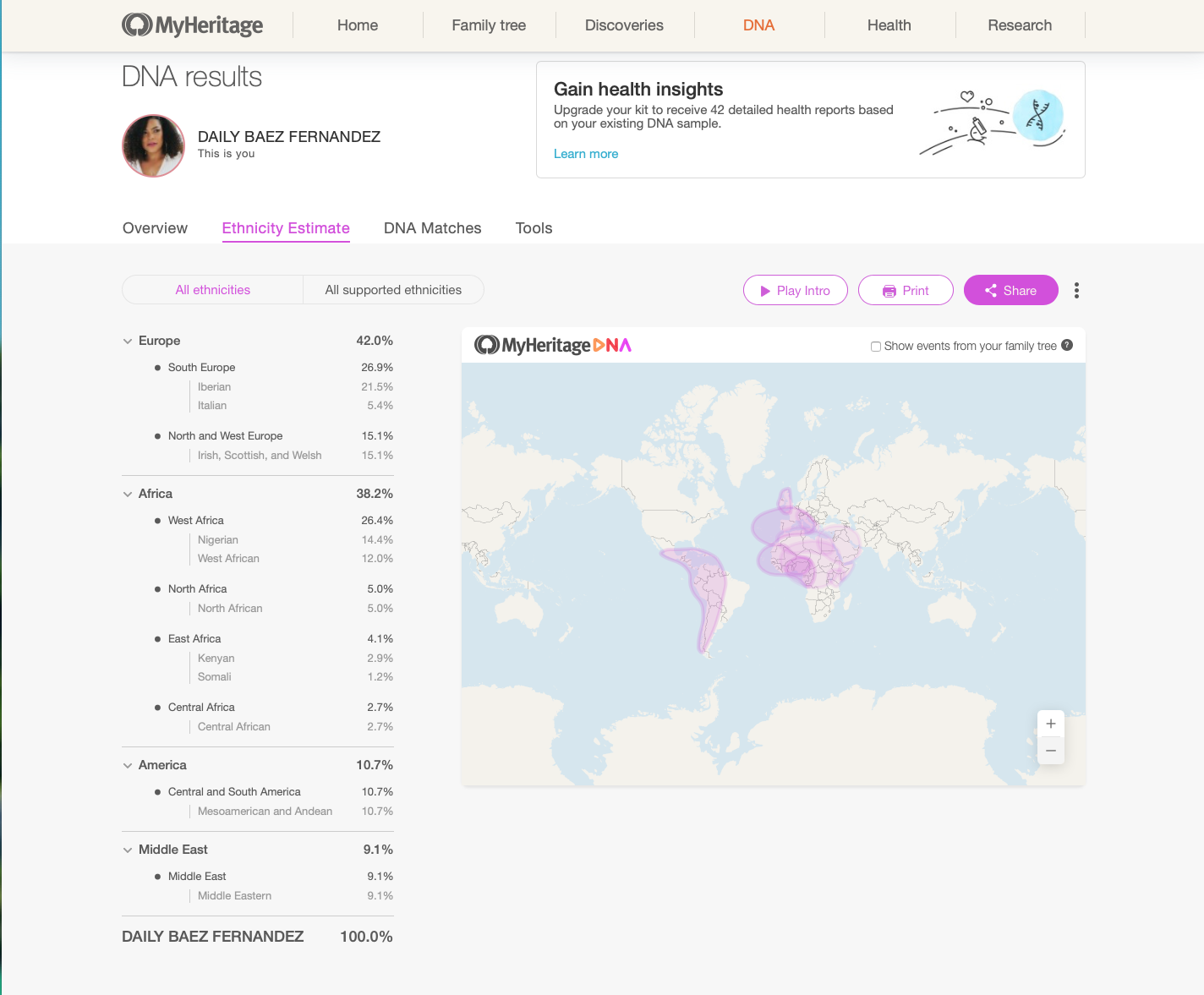The image size is (1204, 995).
Task: Switch to All supported ethnicities
Action: click(393, 290)
